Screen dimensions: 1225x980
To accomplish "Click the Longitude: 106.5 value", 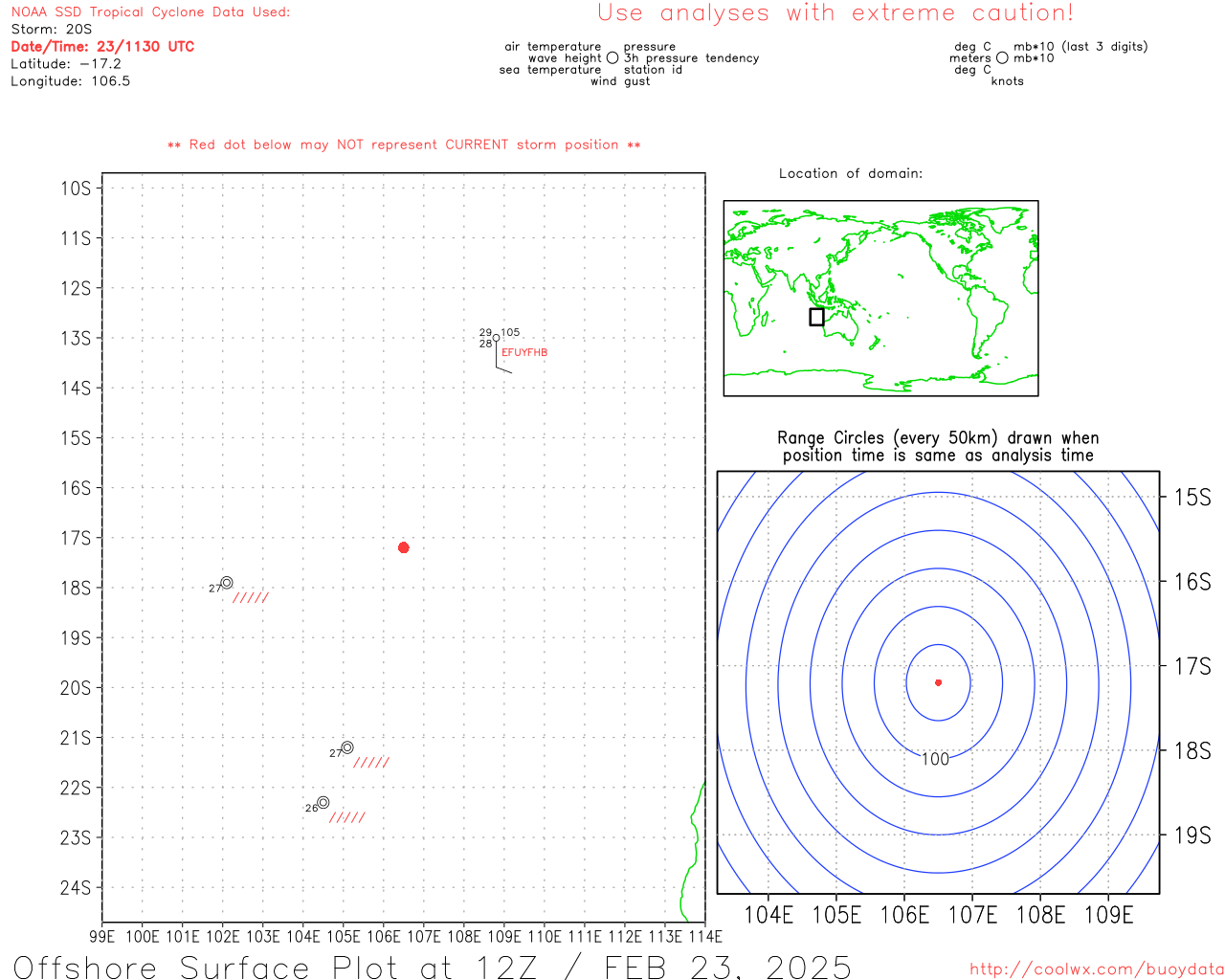I will coord(70,80).
